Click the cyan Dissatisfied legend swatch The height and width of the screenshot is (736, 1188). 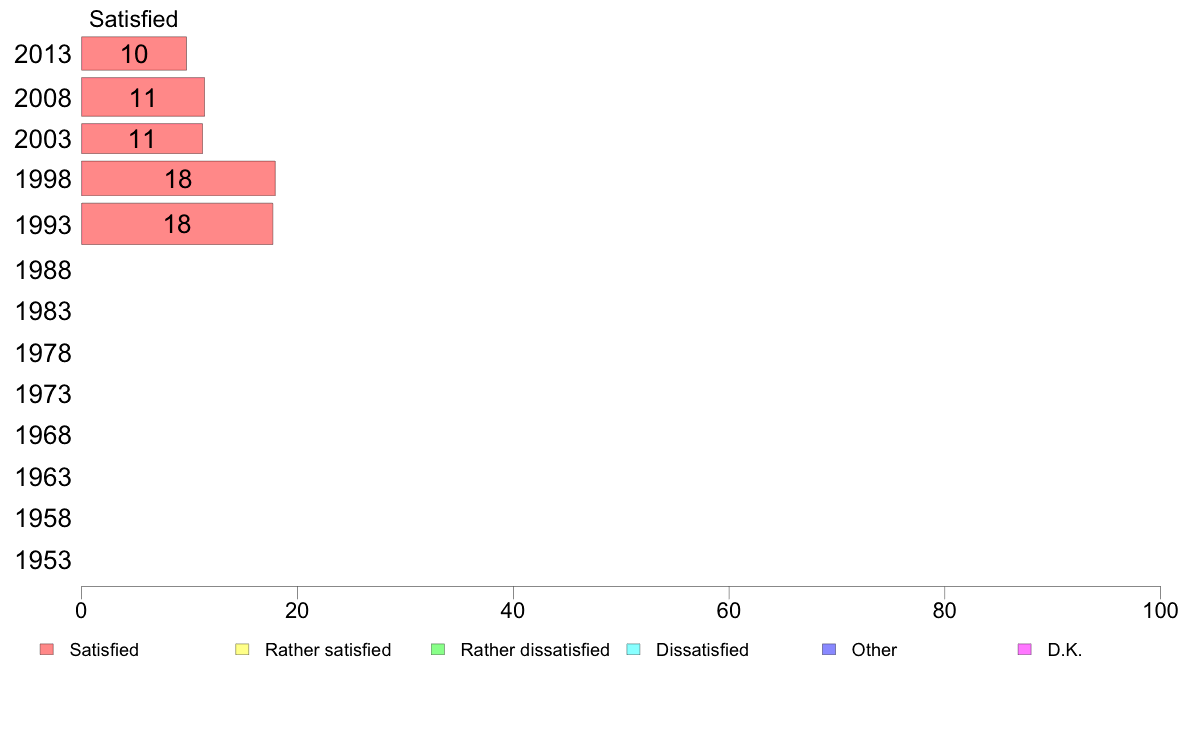click(x=633, y=650)
